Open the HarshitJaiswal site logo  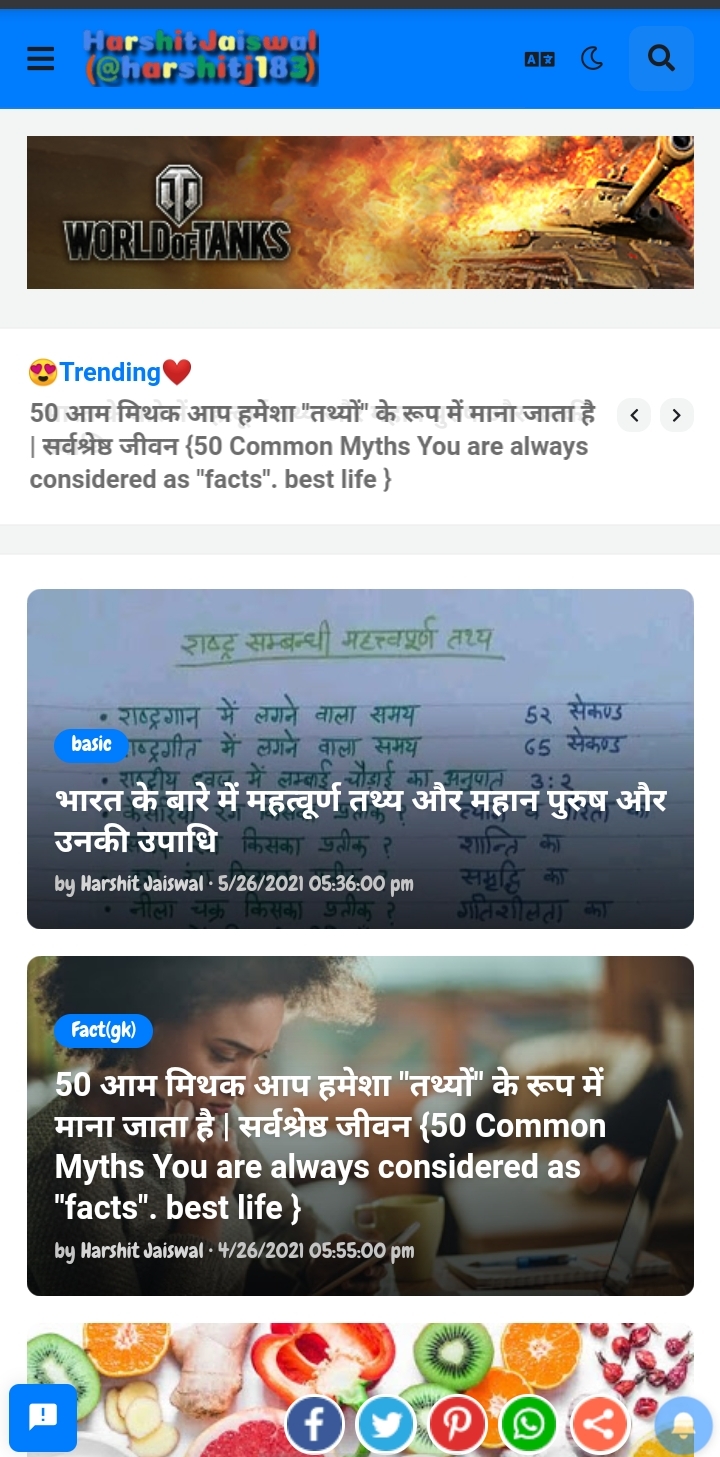coord(202,56)
